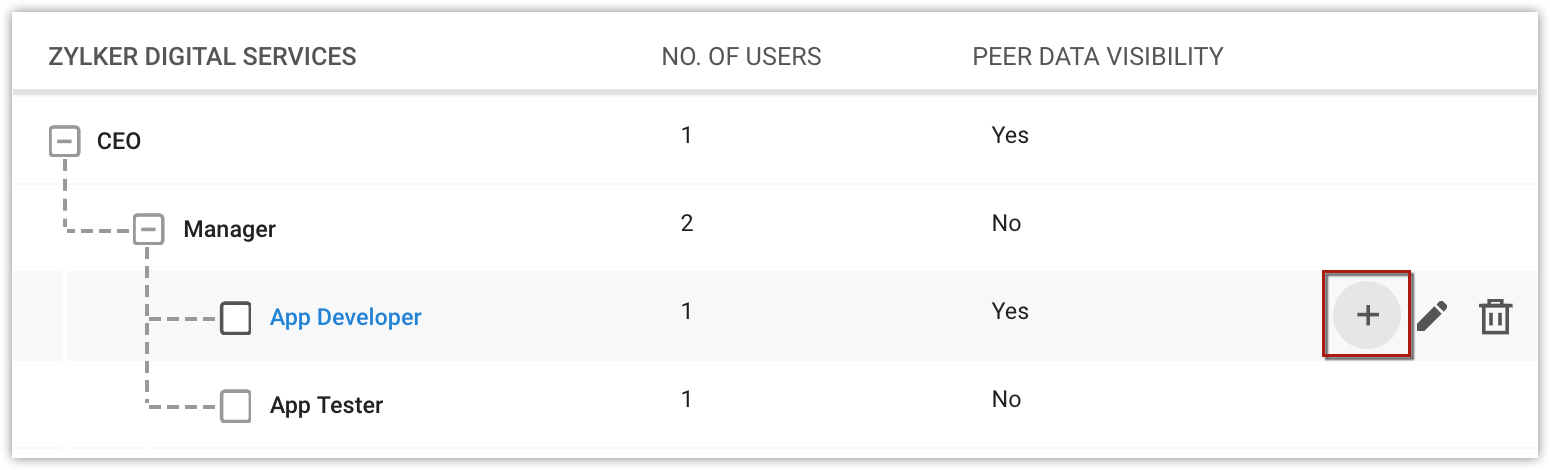Click the pencil edit icon for App Developer
1550x470 pixels.
[1432, 317]
